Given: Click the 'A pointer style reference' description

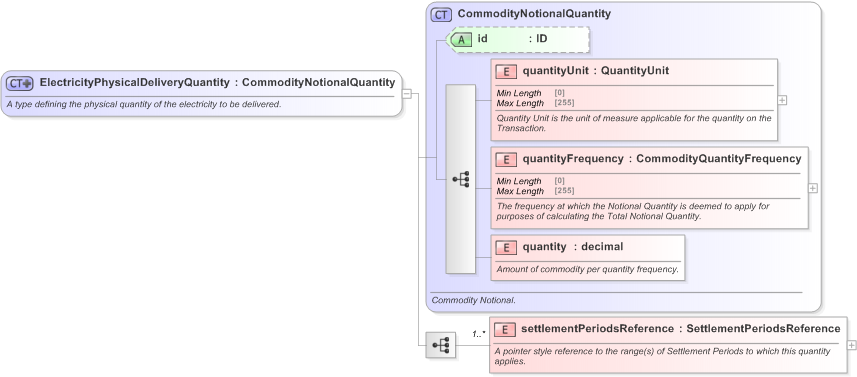Looking at the screenshot, I should pyautogui.click(x=662, y=356).
